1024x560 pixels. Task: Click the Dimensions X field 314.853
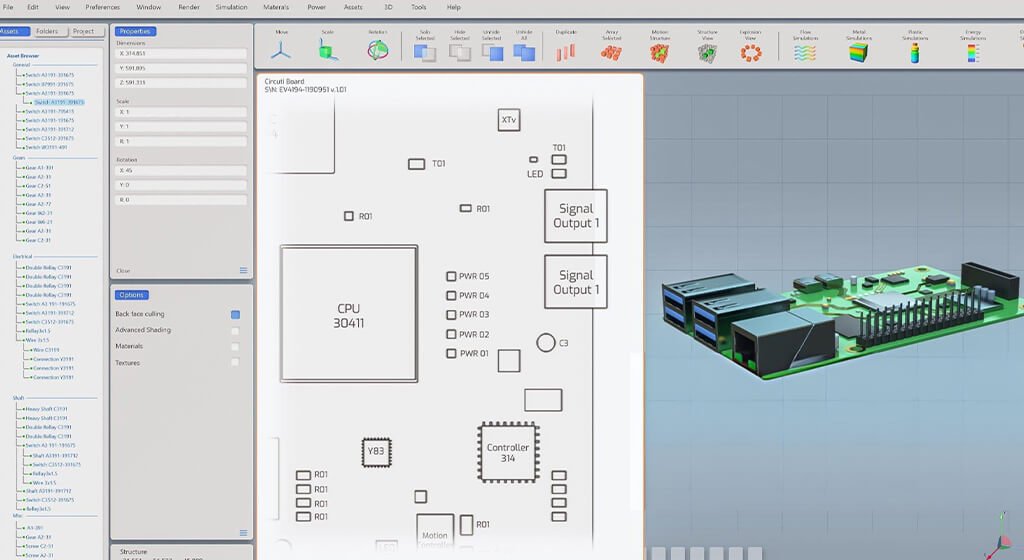click(181, 54)
